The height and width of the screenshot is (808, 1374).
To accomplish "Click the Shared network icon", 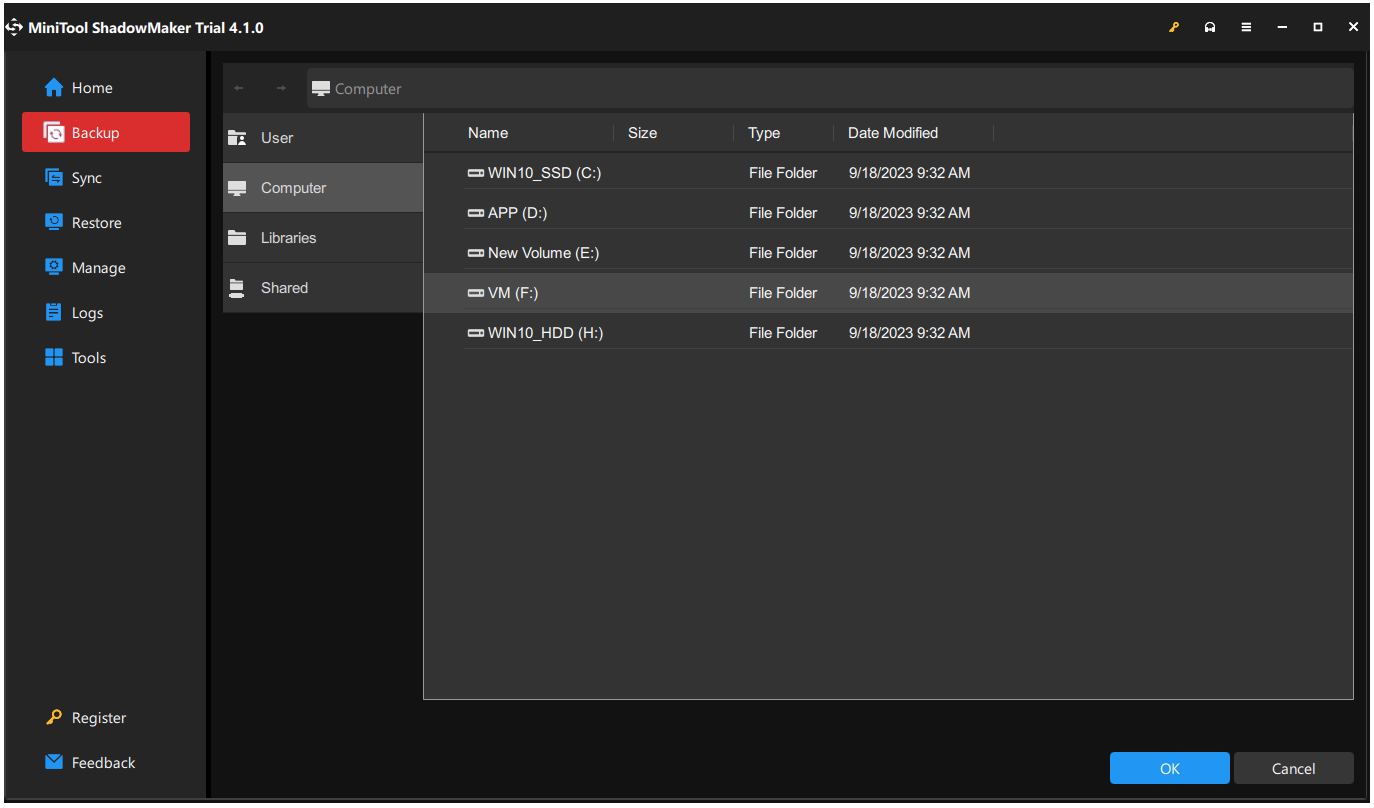I will pos(237,288).
